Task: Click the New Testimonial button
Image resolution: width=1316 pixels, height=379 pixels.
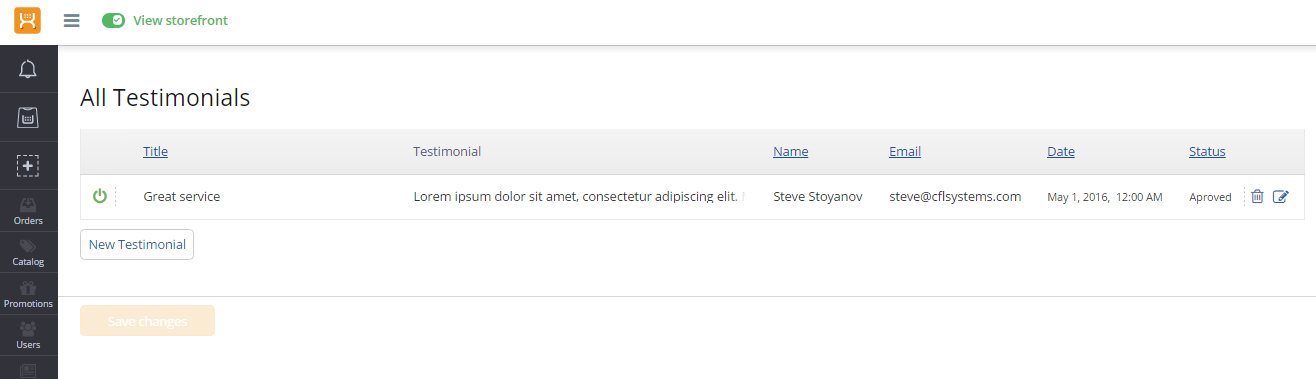Action: [x=137, y=245]
